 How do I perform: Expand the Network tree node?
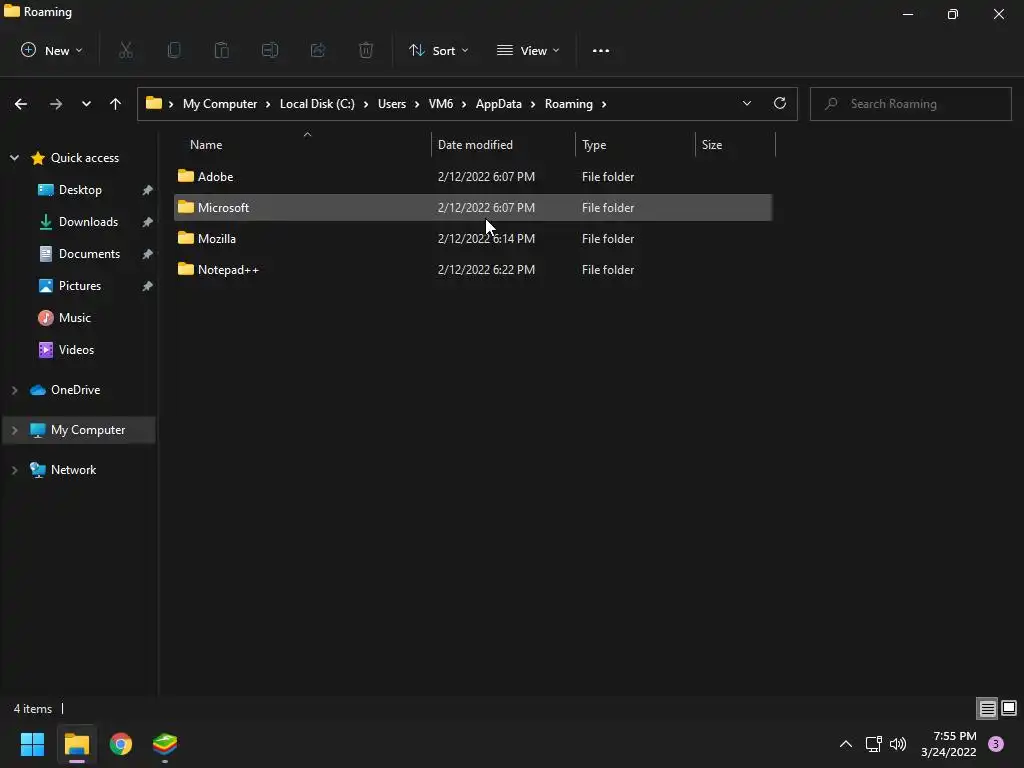pos(14,470)
